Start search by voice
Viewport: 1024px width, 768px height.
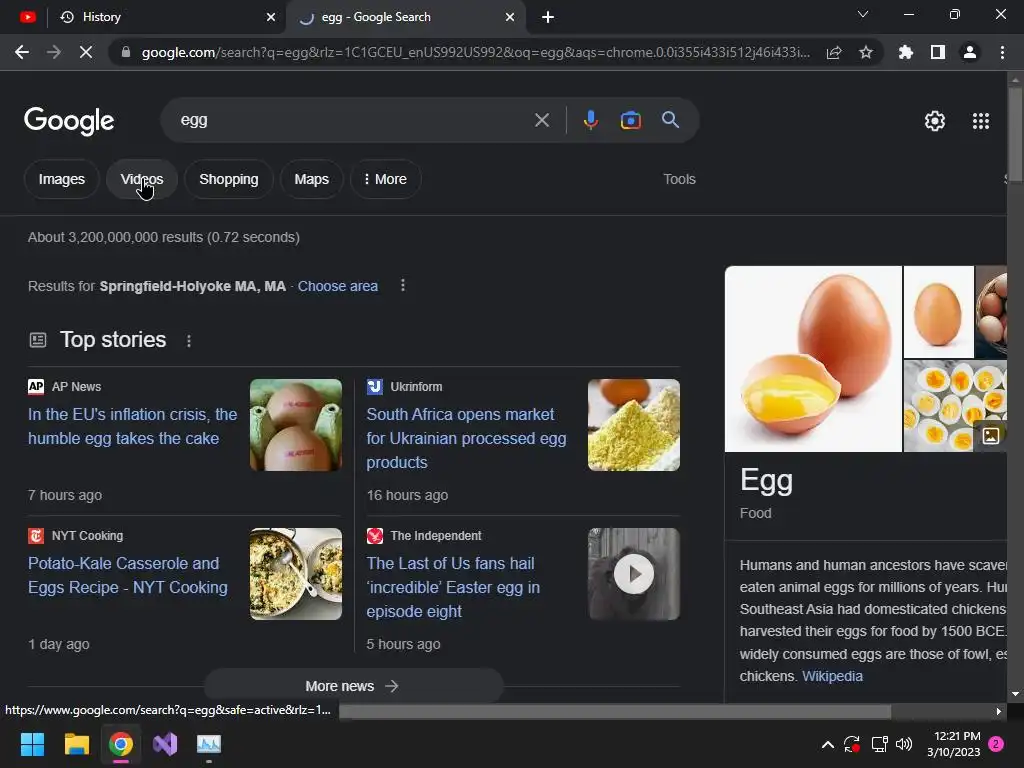pos(590,120)
